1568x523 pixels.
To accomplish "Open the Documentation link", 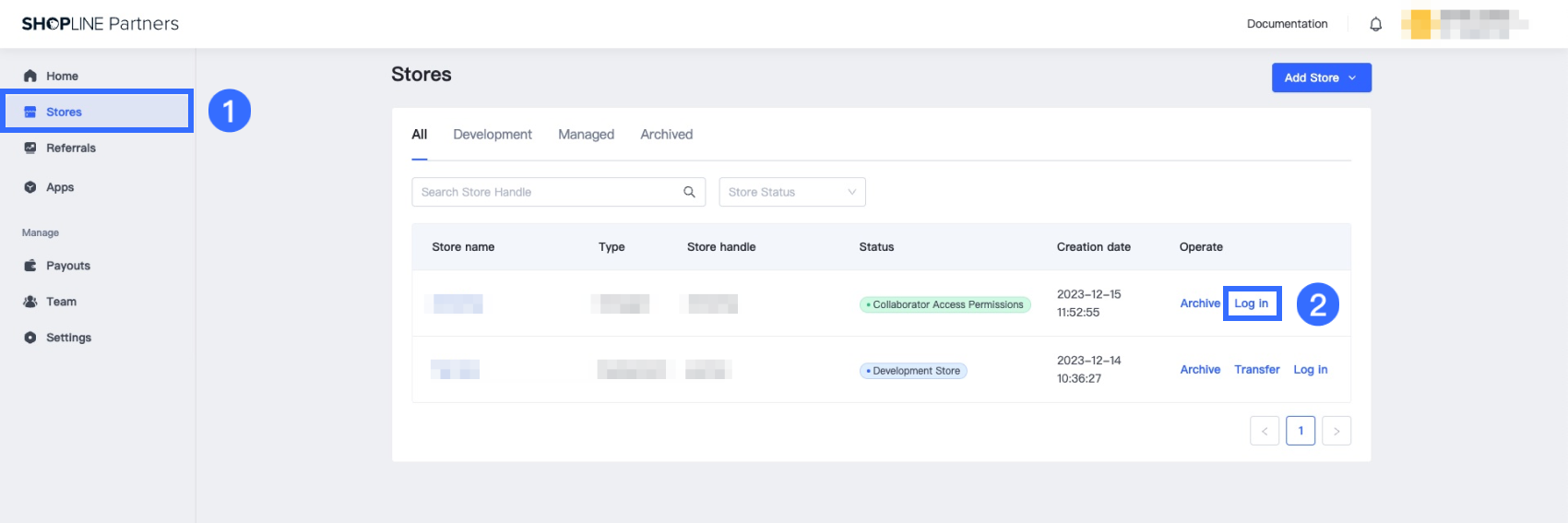I will click(1287, 24).
